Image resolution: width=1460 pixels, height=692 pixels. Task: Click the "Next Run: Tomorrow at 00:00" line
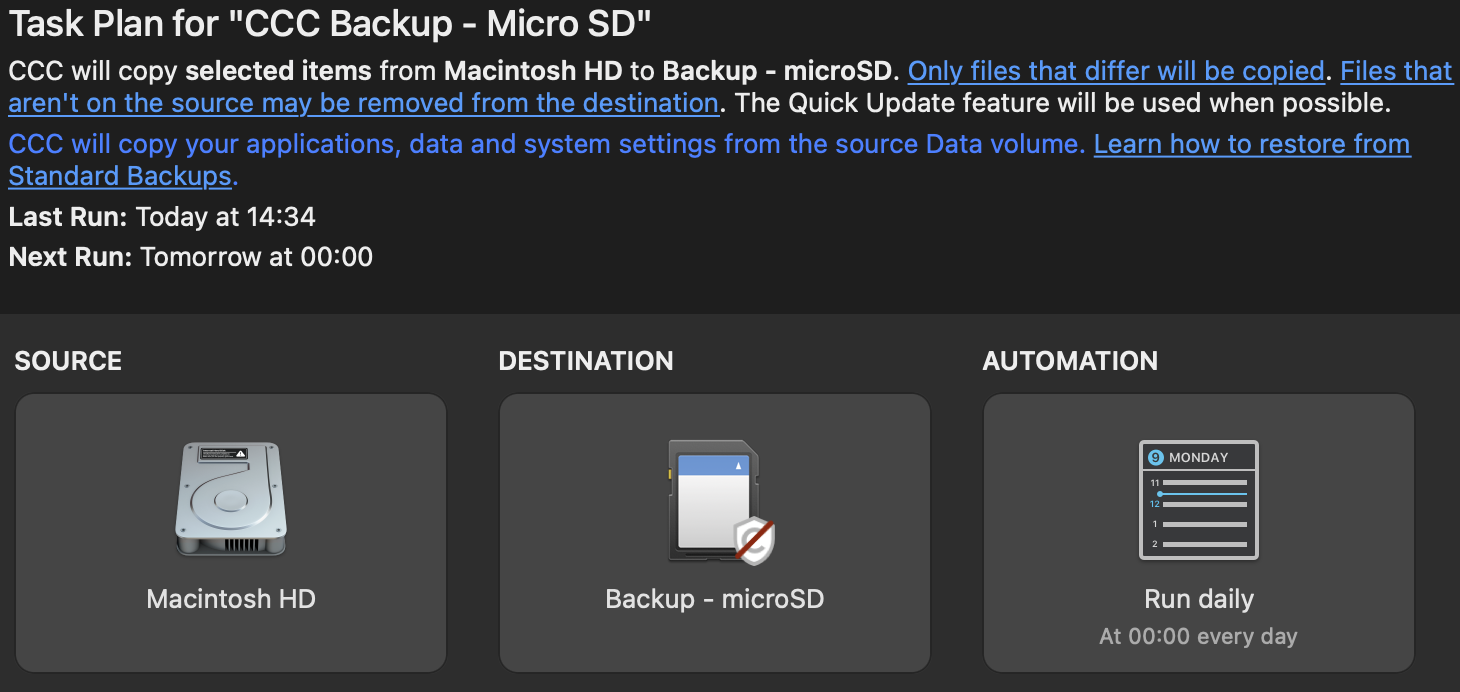pyautogui.click(x=191, y=257)
